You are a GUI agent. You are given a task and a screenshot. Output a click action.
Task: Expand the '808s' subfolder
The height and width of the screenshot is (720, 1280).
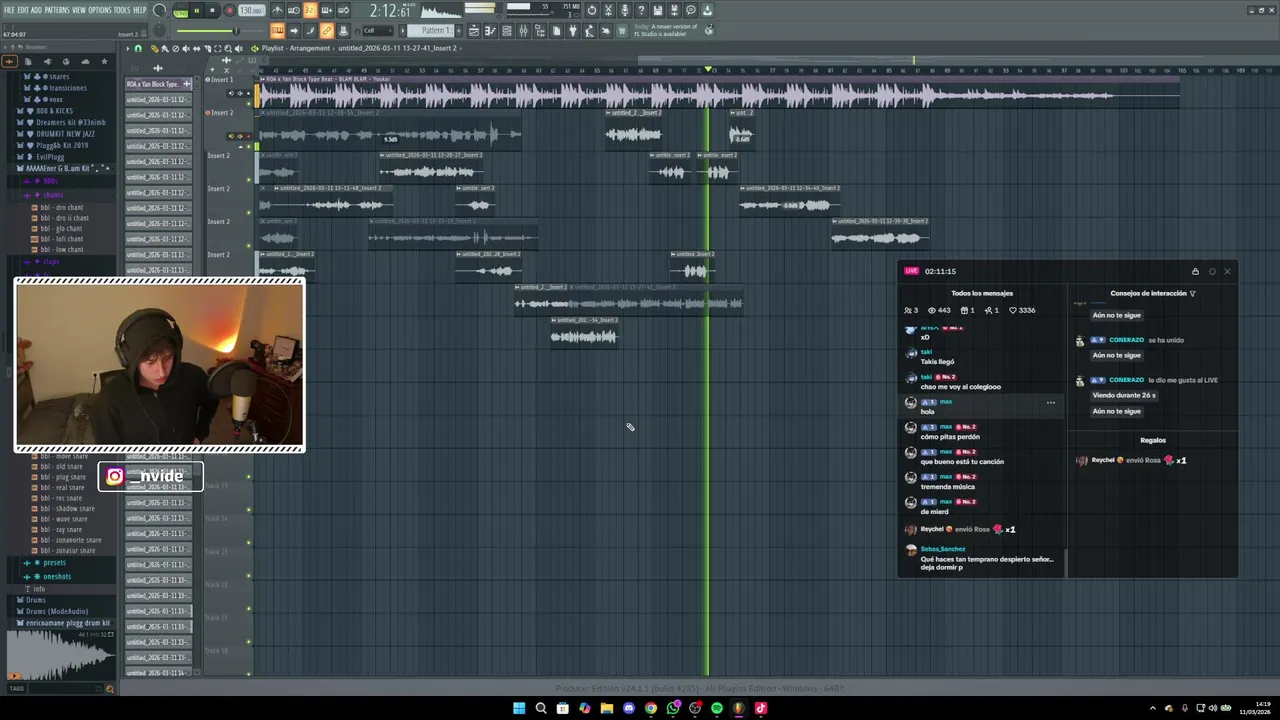click(50, 181)
